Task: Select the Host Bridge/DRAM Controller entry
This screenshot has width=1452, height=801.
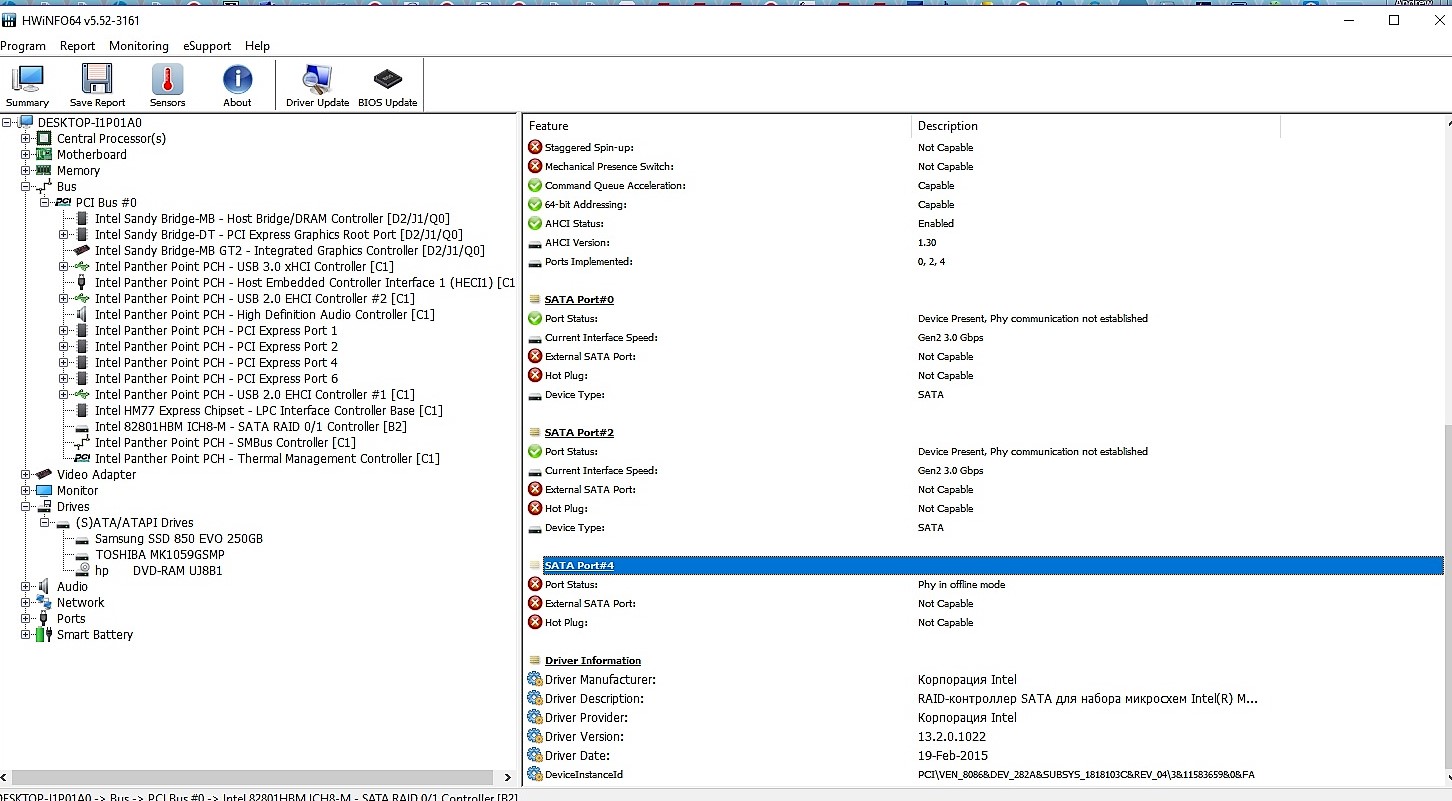Action: tap(272, 218)
